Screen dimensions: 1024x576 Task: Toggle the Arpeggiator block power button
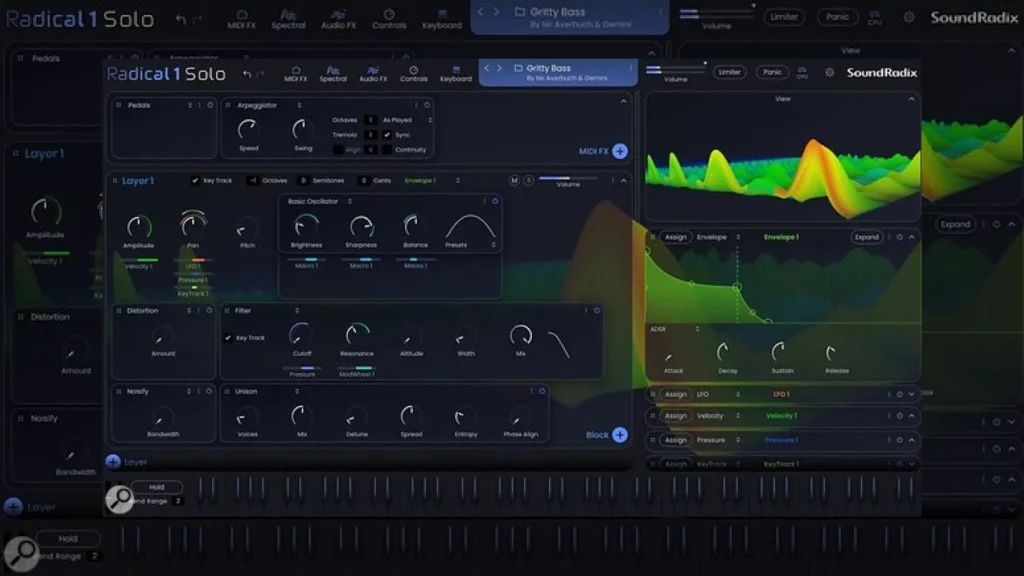click(x=427, y=105)
